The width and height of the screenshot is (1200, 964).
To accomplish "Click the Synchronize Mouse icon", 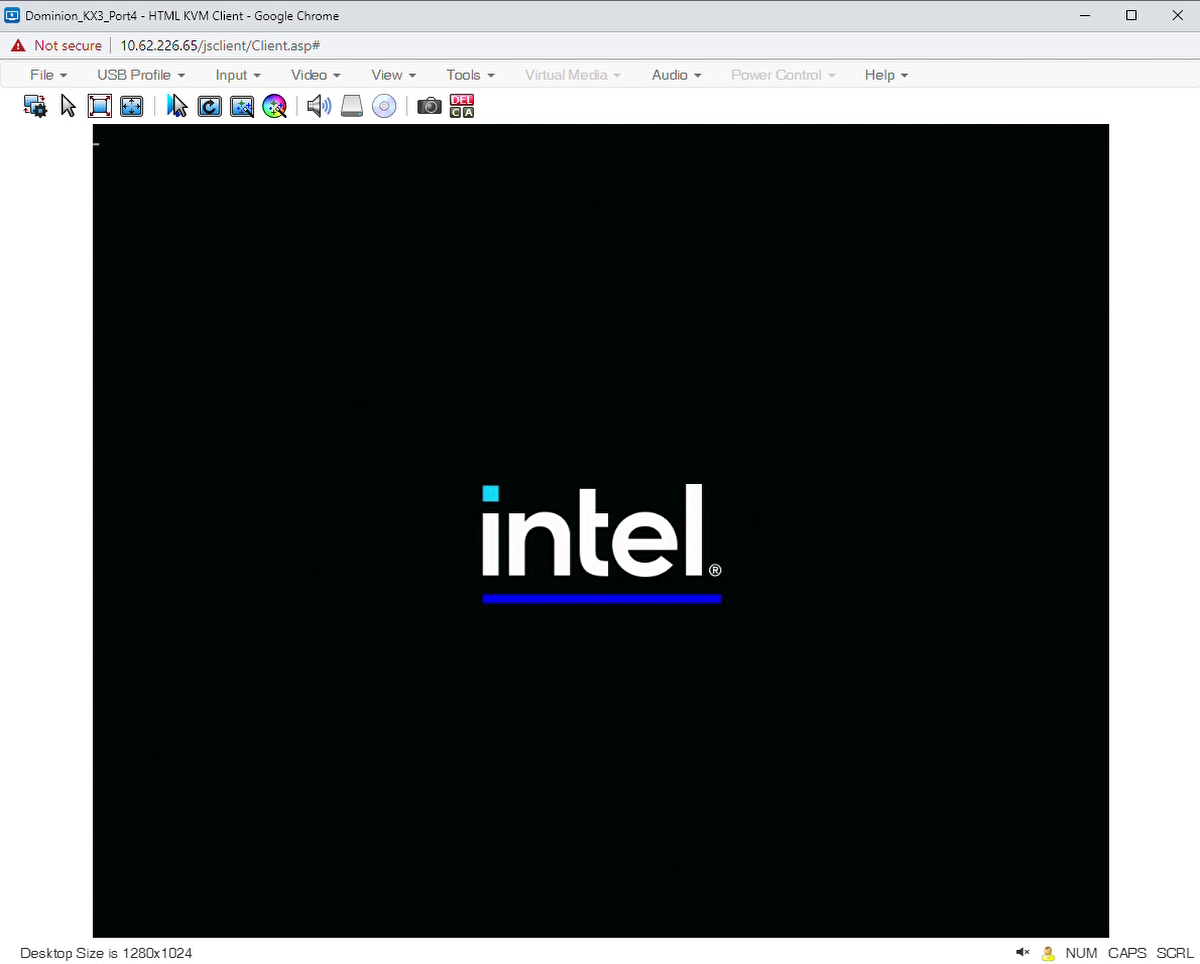I will [x=177, y=106].
